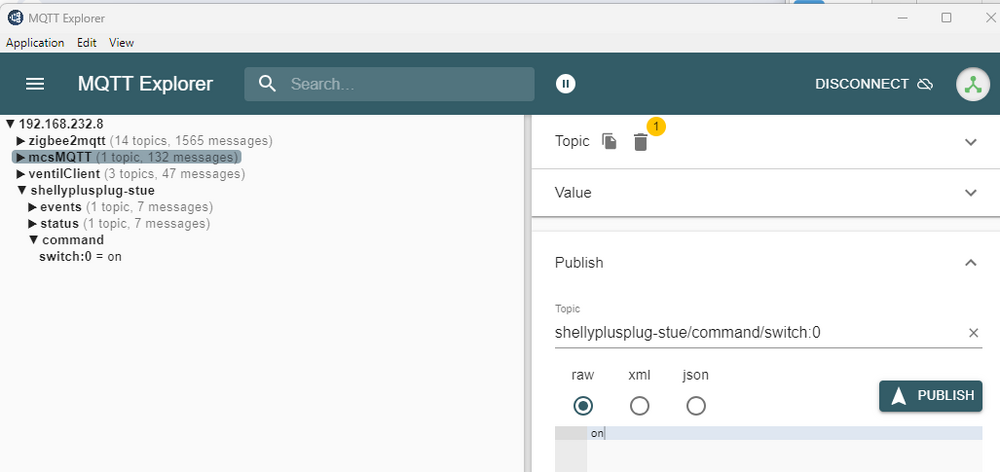
Task: Expand the Topic panel chevron
Action: (970, 142)
